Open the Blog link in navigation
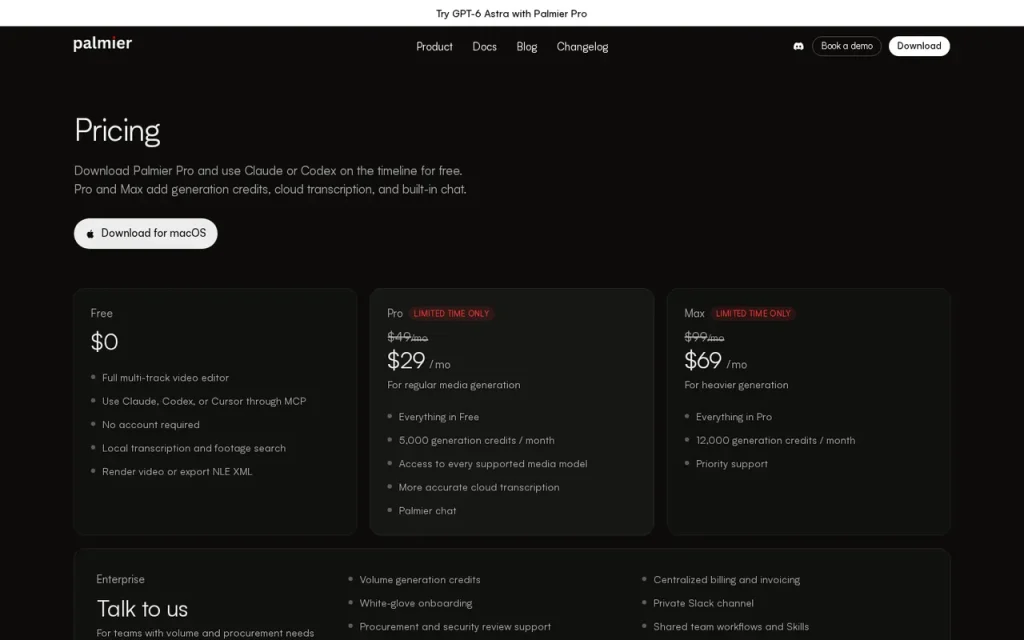 click(526, 47)
